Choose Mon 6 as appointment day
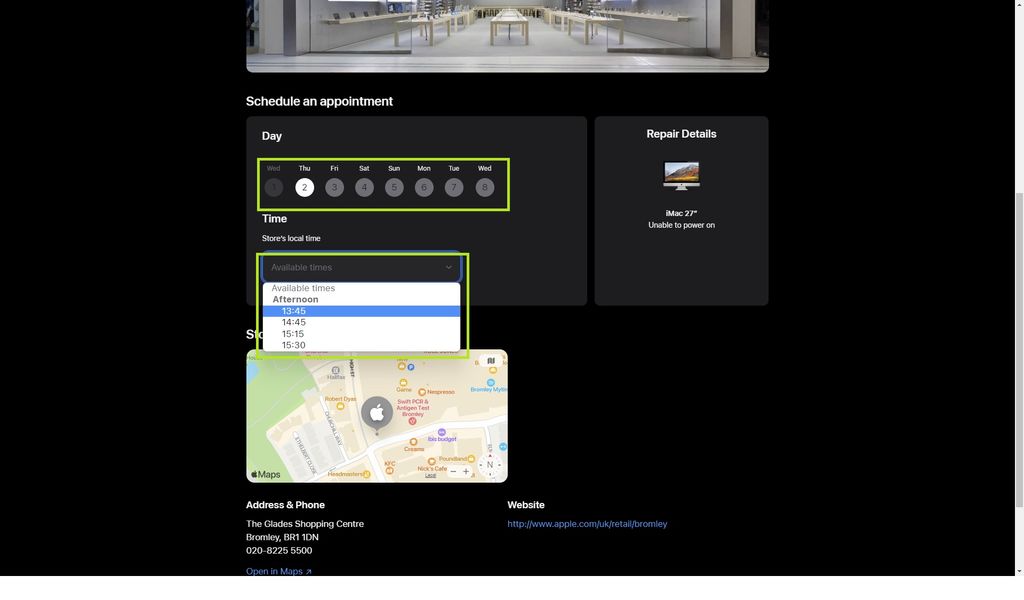1024x600 pixels. (x=424, y=187)
